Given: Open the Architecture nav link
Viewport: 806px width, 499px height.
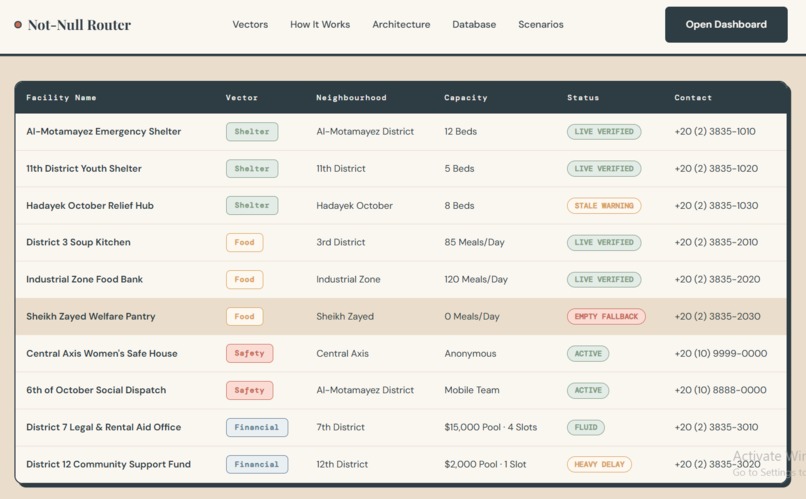Looking at the screenshot, I should (401, 24).
